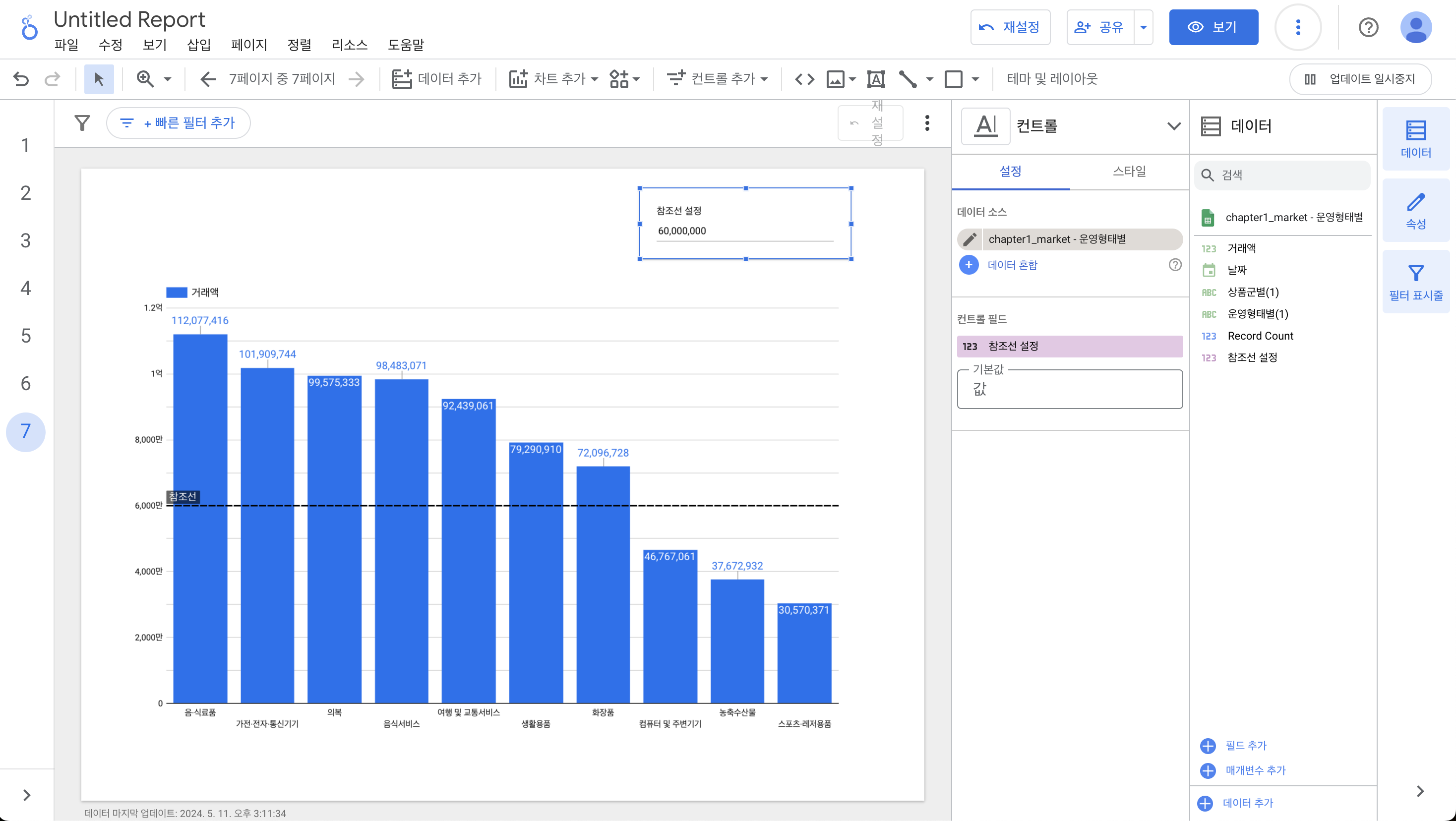Click the embed URL code icon
1456x821 pixels.
click(804, 78)
